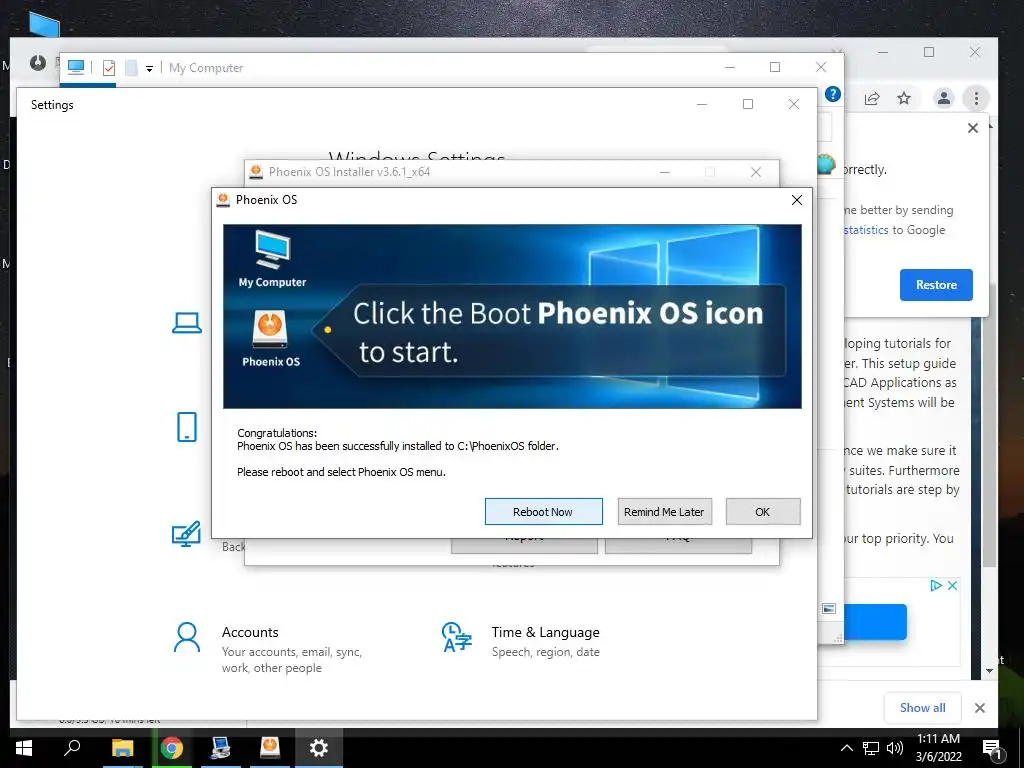Open the Personalization icon in Settings
The width and height of the screenshot is (1024, 768).
[x=186, y=534]
